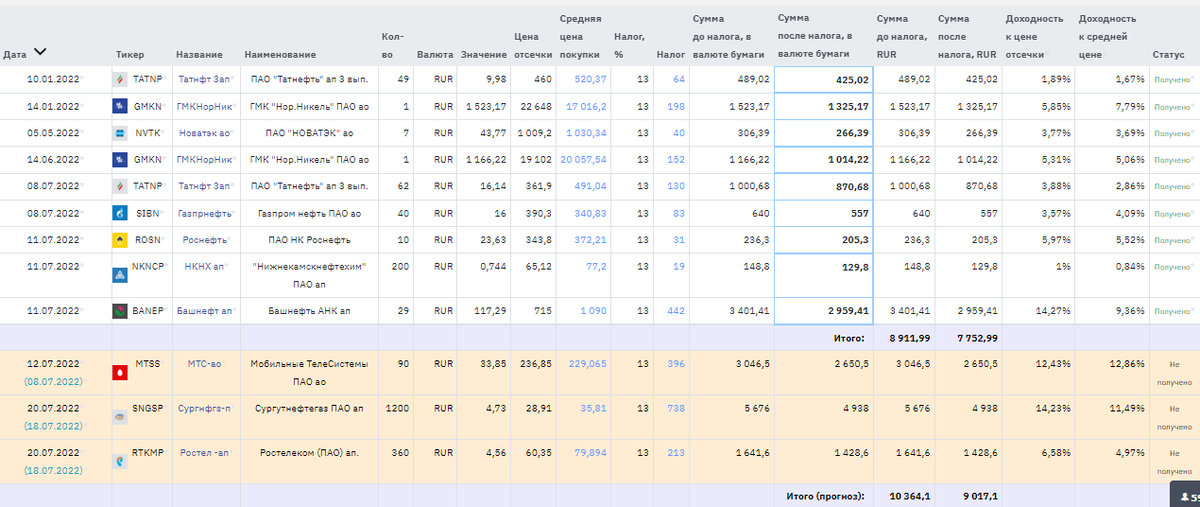Open the Роснефть name link
1200x507 pixels.
[203, 240]
